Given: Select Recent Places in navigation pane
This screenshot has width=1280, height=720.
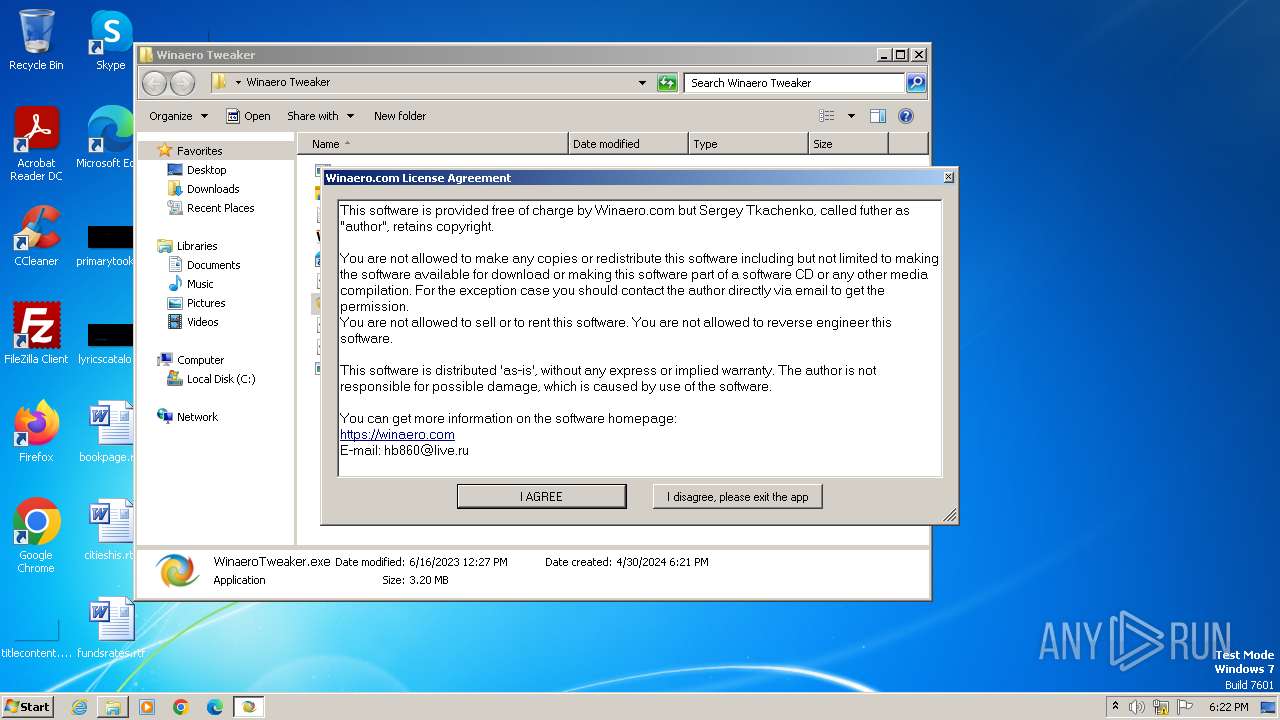Looking at the screenshot, I should [x=220, y=208].
